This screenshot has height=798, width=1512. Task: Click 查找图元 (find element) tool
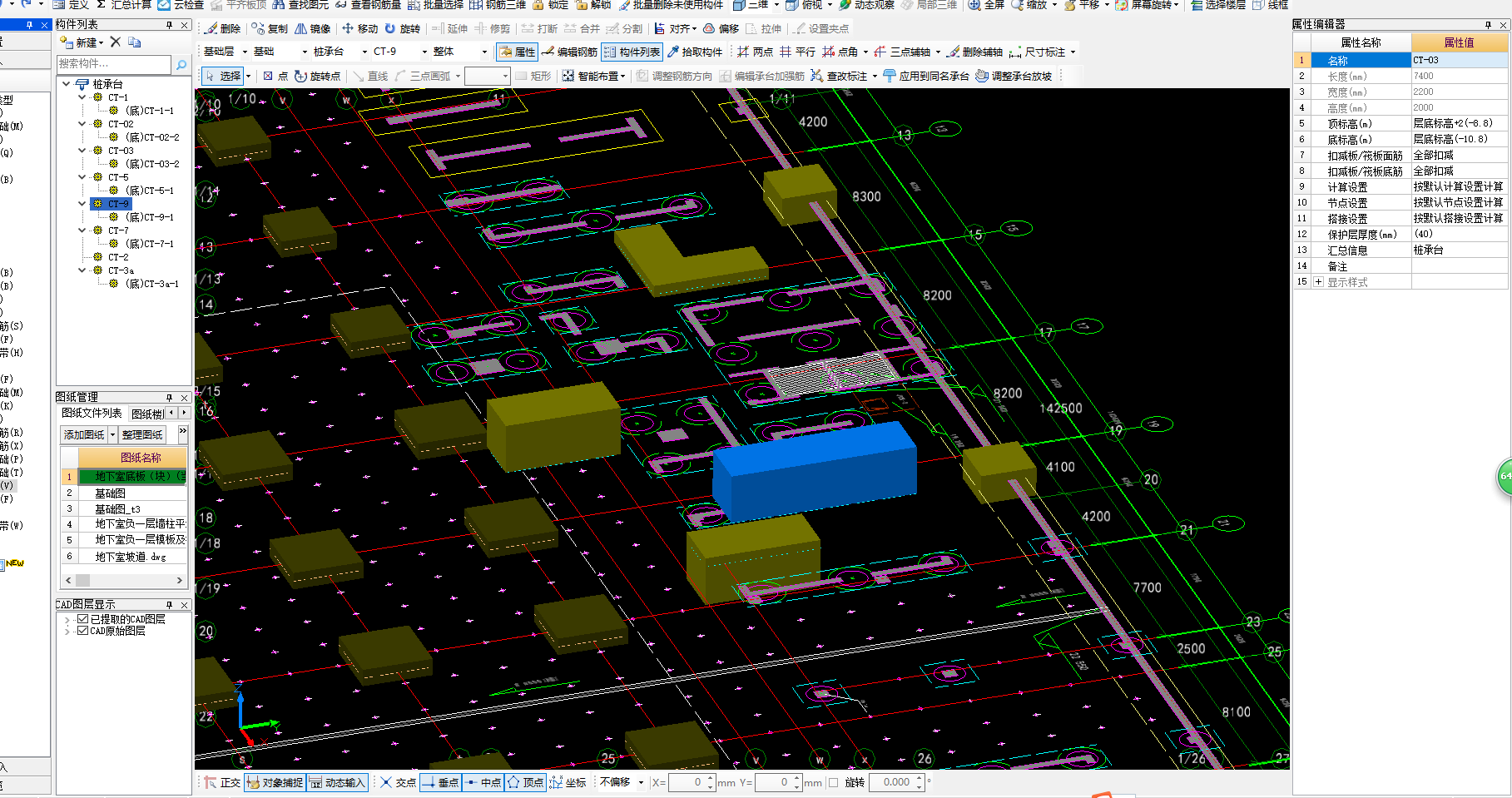[x=300, y=5]
